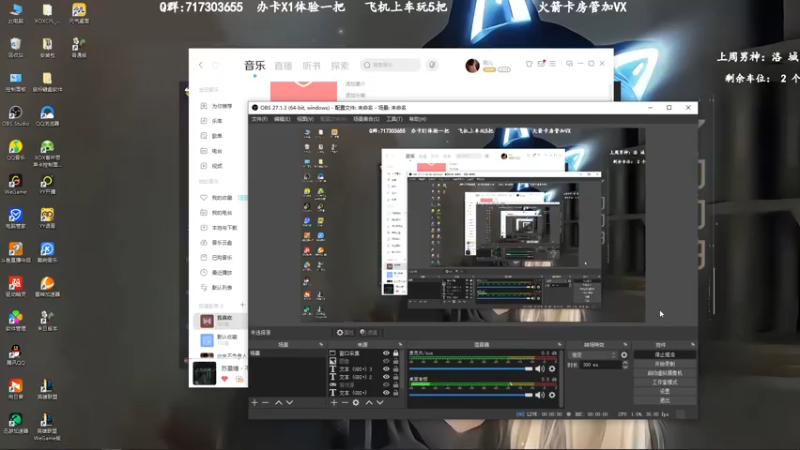Image resolution: width=800 pixels, height=450 pixels.
Task: Move selected source down with chevron
Action: (x=380, y=403)
